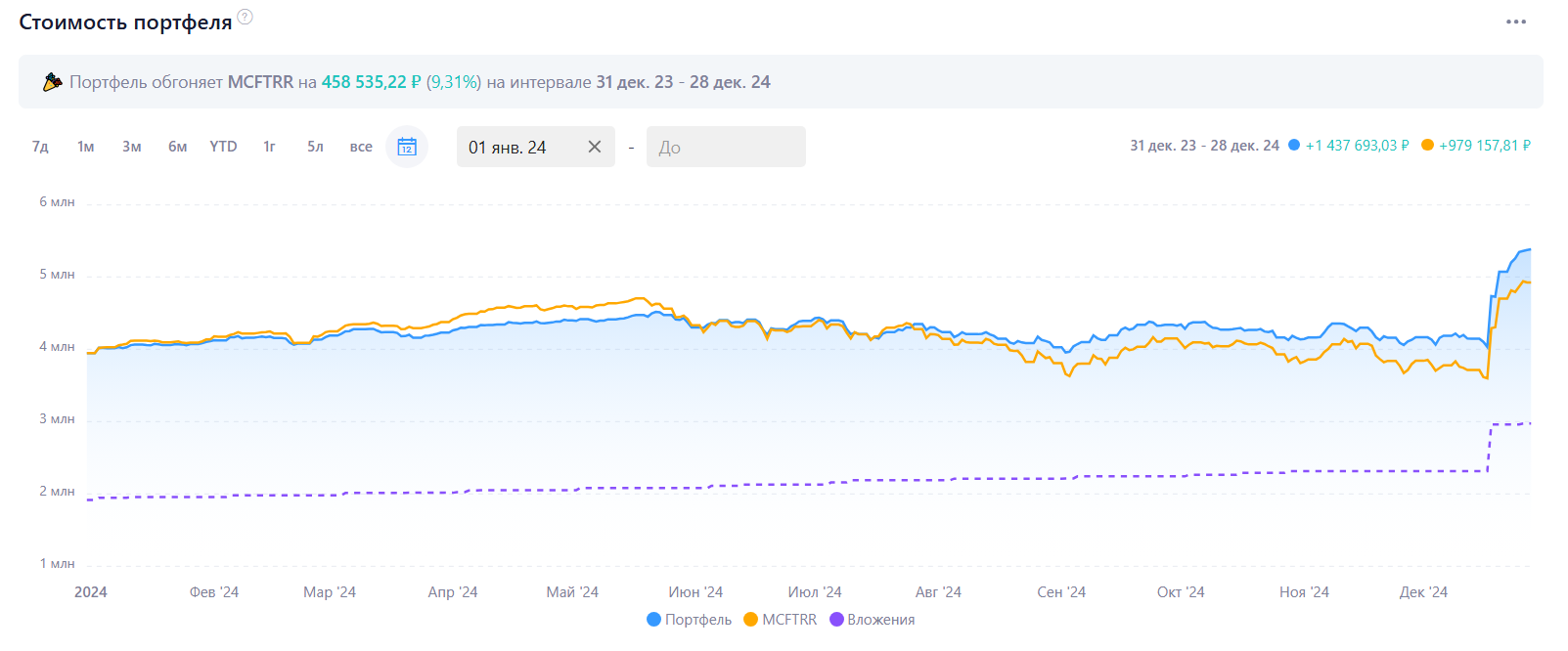Click the help question mark icon
This screenshot has width=1568, height=651.
pyautogui.click(x=246, y=17)
